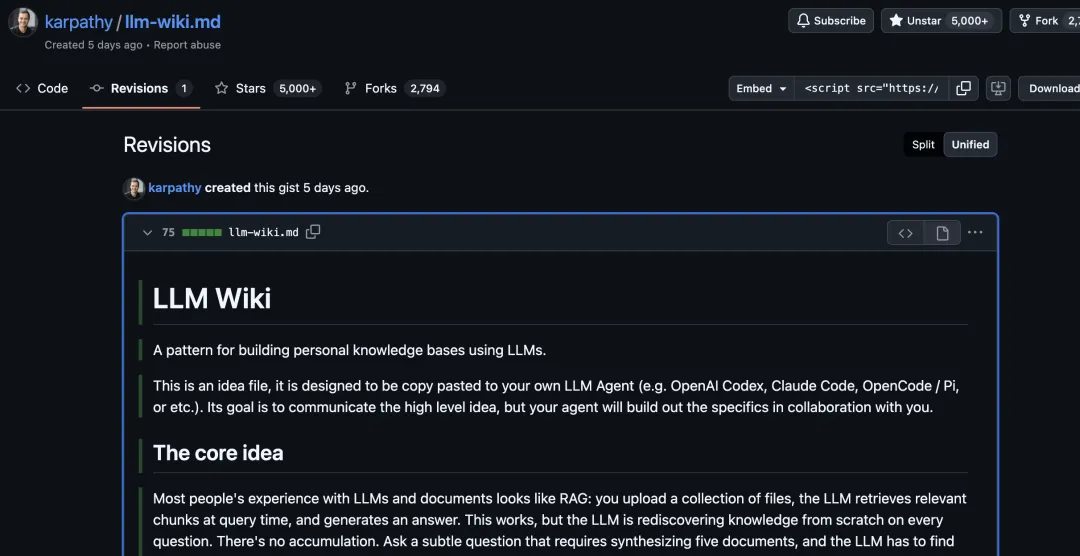Switch diff layout to Split
This screenshot has width=1080, height=556.
tap(923, 145)
